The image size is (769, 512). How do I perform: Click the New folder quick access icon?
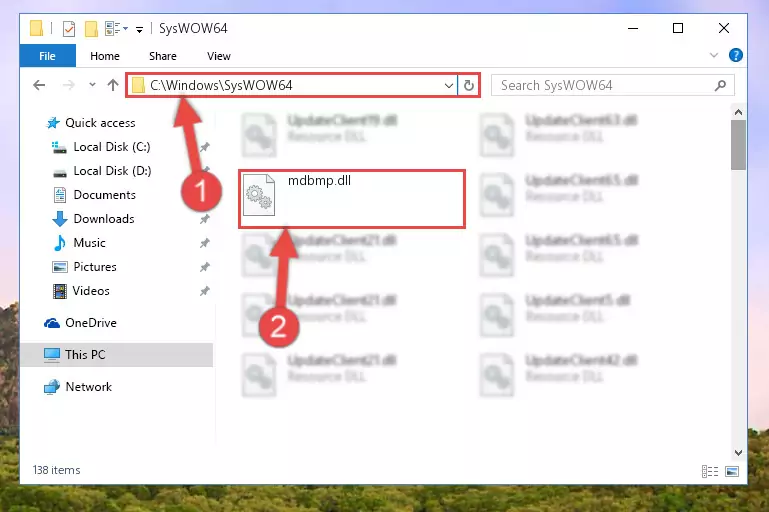pos(91,29)
